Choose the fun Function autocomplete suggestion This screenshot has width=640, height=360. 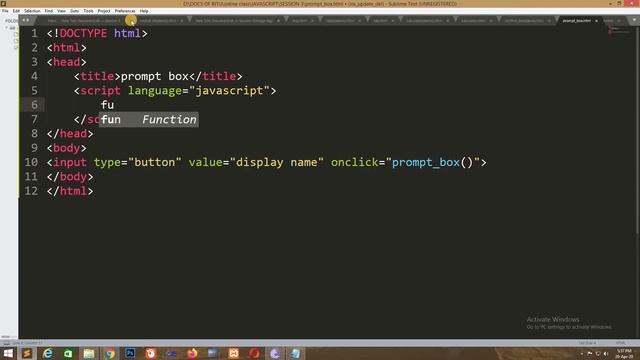[x=149, y=120]
